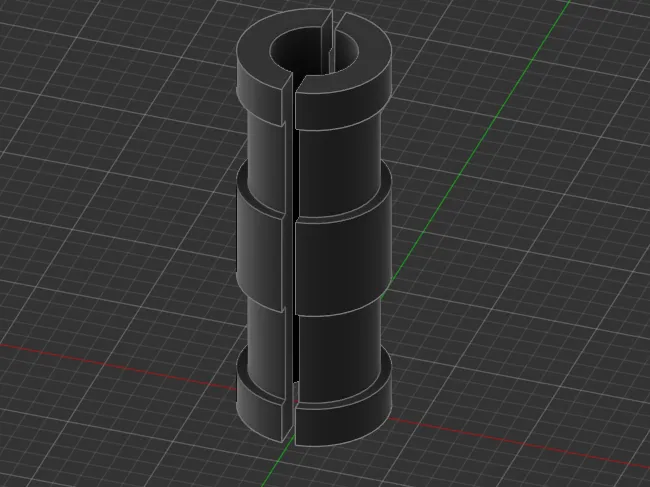Click the red axis line left of model
The height and width of the screenshot is (487, 650).
[118, 366]
